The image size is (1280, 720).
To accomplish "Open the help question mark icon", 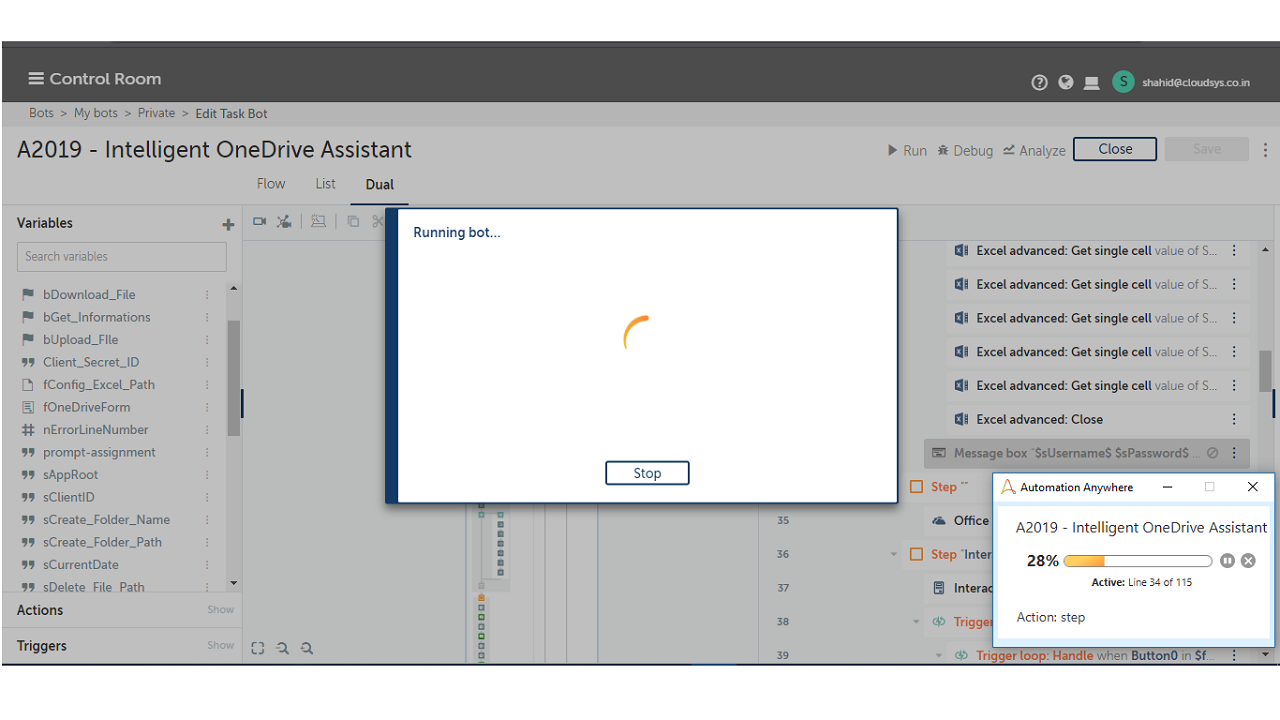I will (1039, 83).
